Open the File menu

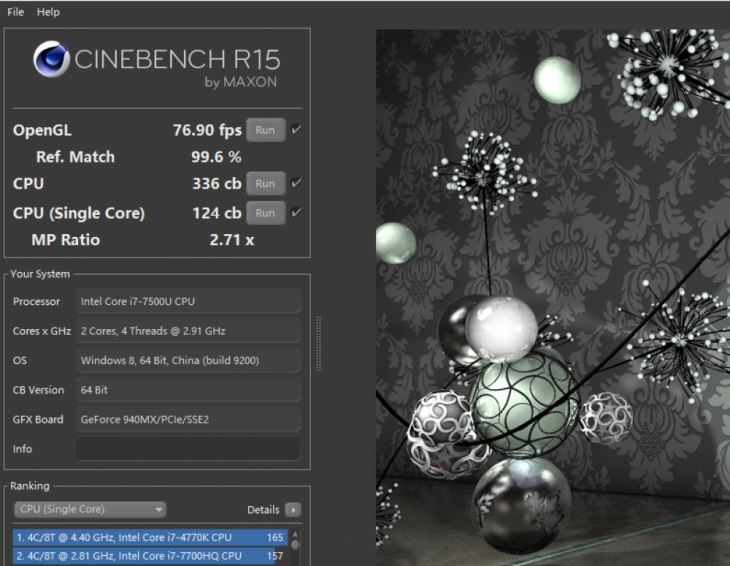pyautogui.click(x=15, y=12)
